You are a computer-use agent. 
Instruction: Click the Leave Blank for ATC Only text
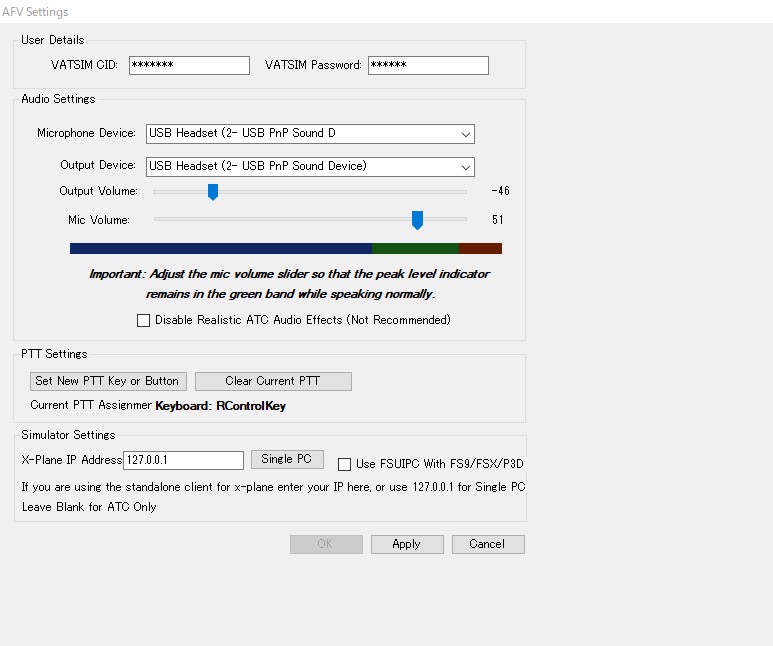(89, 507)
